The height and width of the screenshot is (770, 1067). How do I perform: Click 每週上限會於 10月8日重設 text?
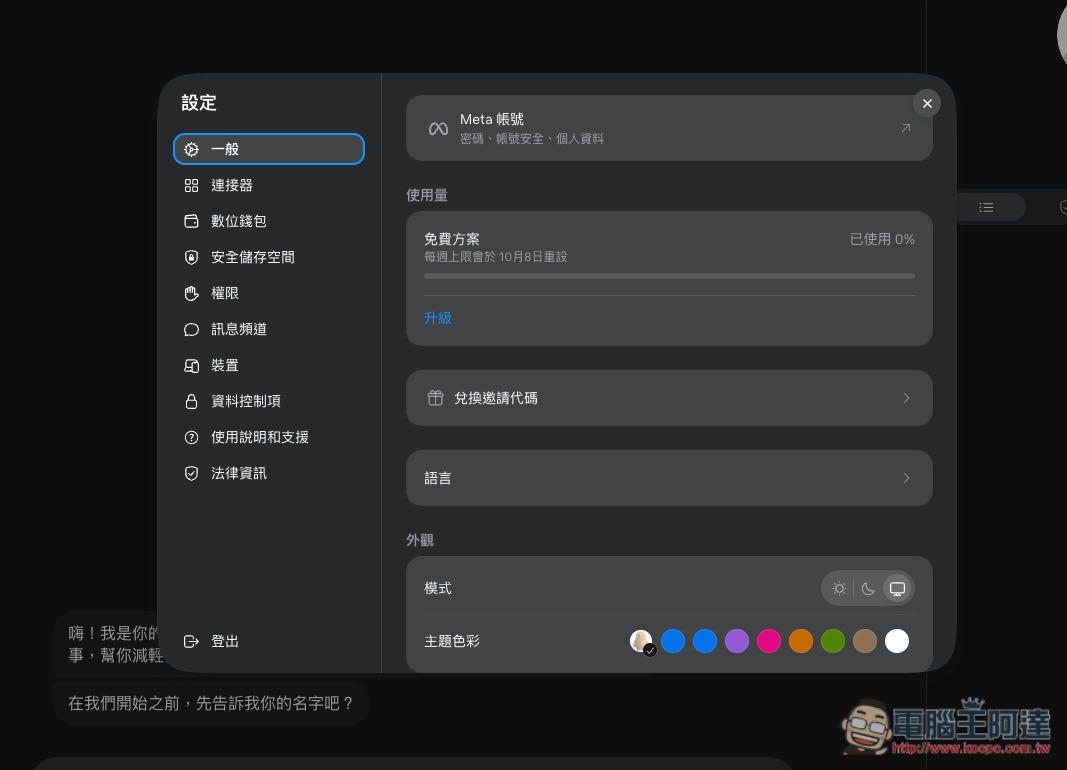coord(495,257)
